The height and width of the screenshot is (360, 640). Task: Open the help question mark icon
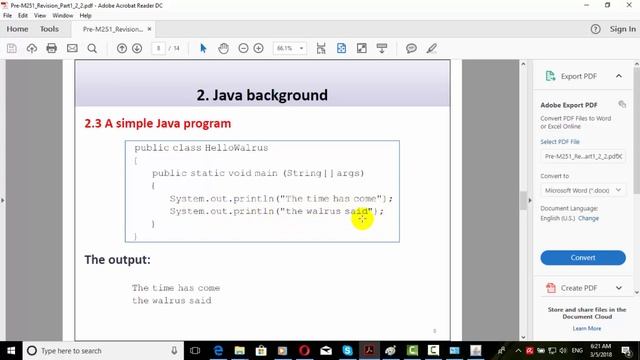tap(596, 29)
